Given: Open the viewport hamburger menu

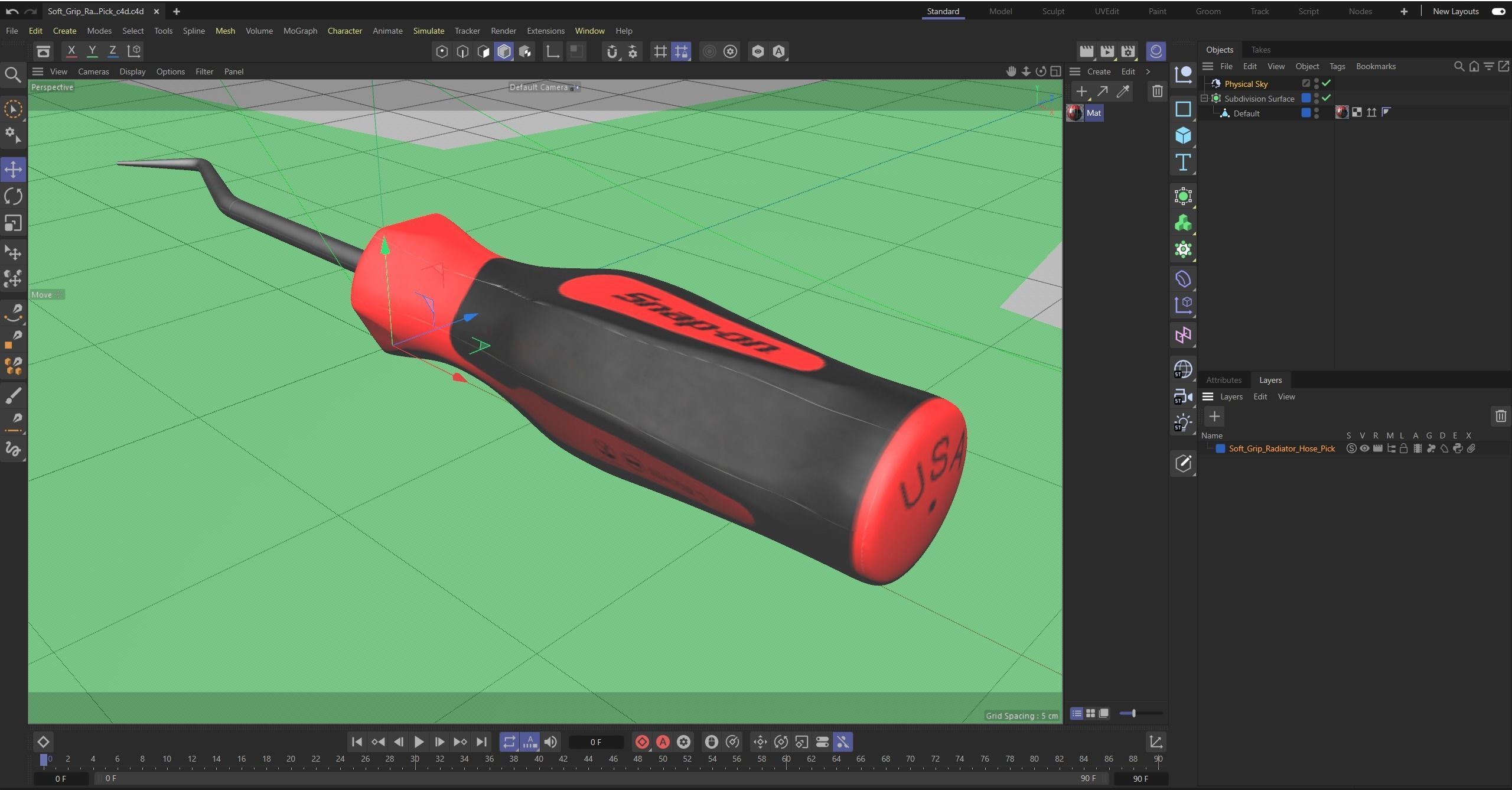Looking at the screenshot, I should 38,71.
